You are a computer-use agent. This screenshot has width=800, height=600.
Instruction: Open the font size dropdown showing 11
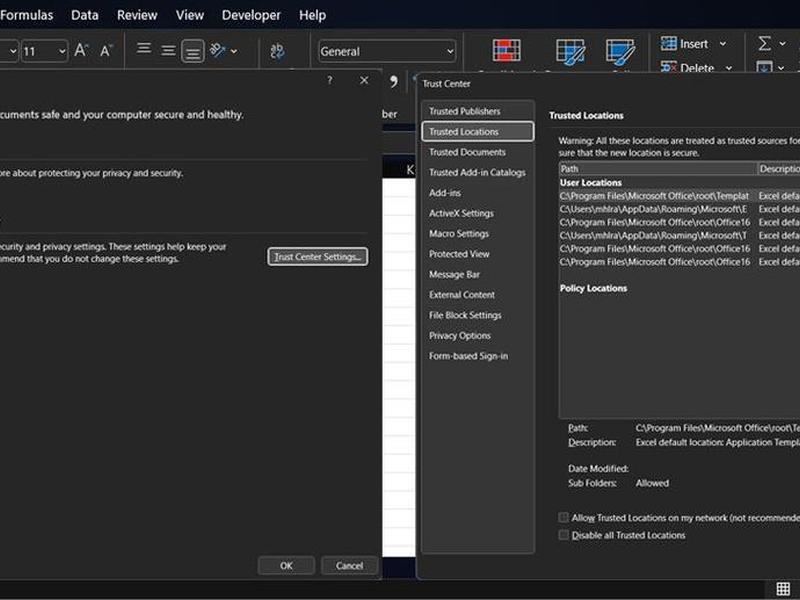[x=62, y=51]
